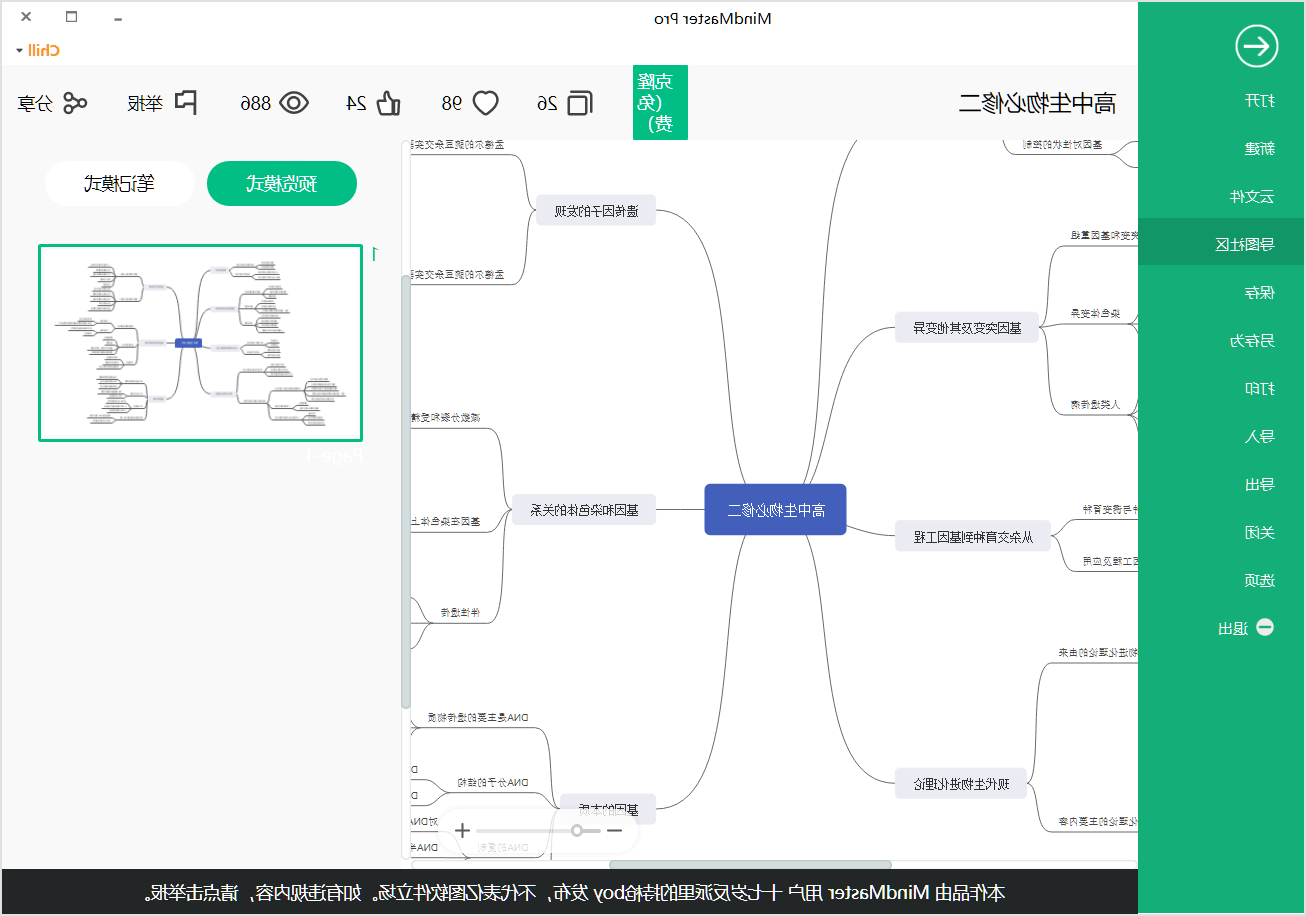
Task: Click the 98 favorites count
Action: pos(452,103)
